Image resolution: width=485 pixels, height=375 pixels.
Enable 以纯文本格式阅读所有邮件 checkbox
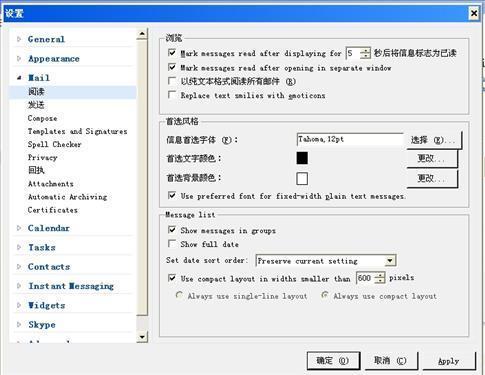[x=172, y=81]
